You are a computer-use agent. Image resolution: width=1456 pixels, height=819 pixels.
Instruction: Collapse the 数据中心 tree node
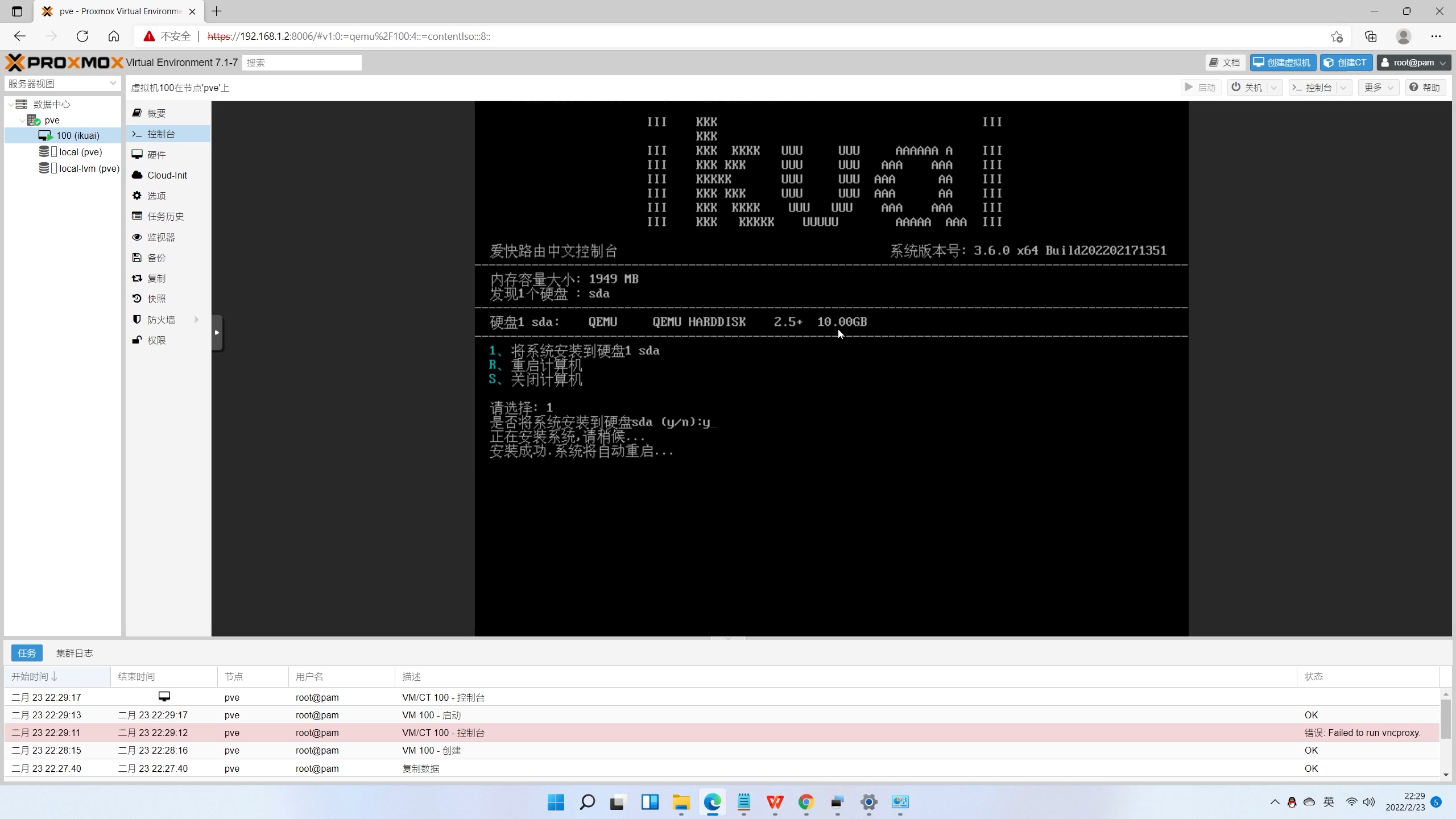click(11, 105)
